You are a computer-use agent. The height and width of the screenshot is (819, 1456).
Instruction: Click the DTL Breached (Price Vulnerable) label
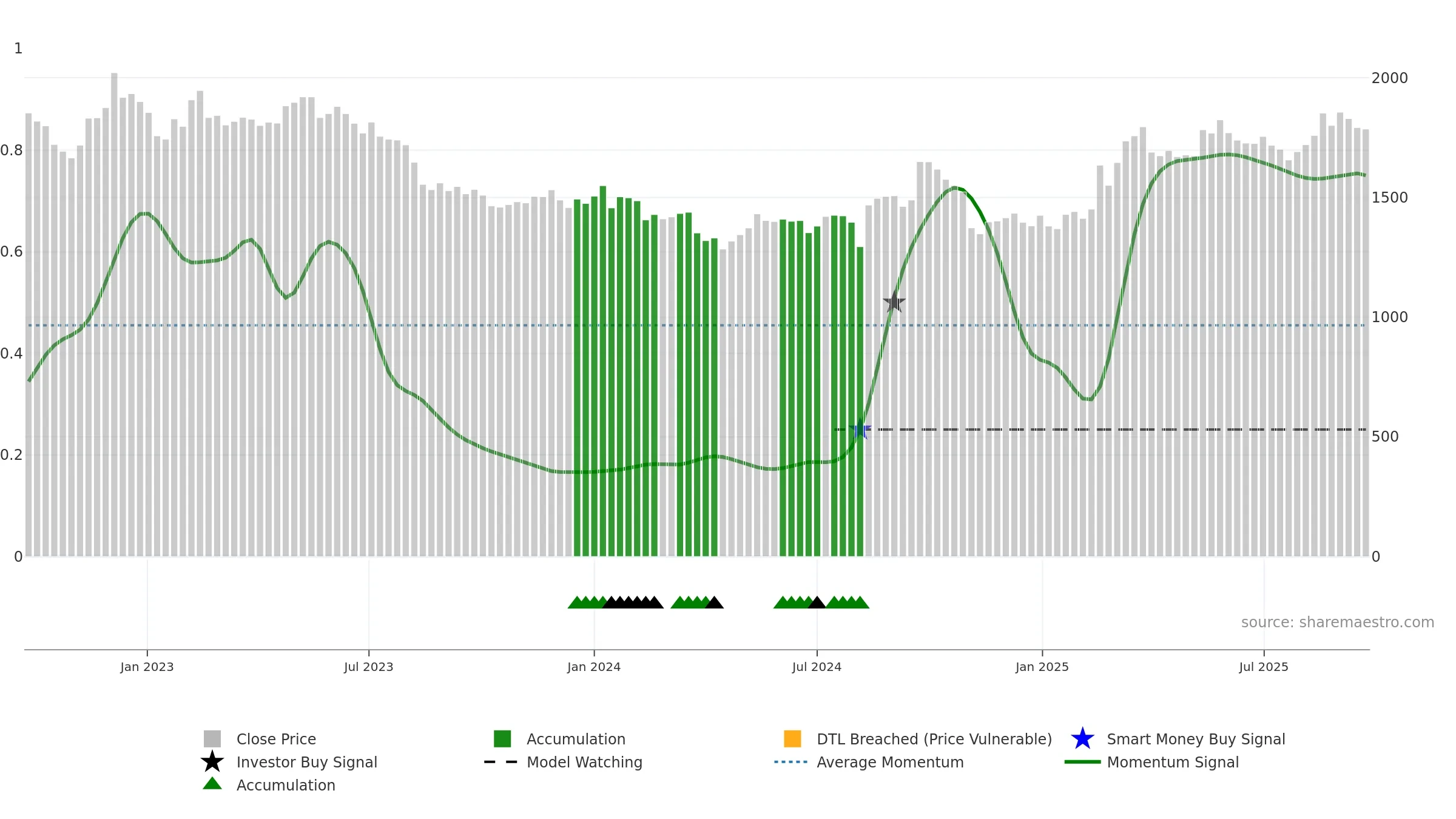pos(934,739)
